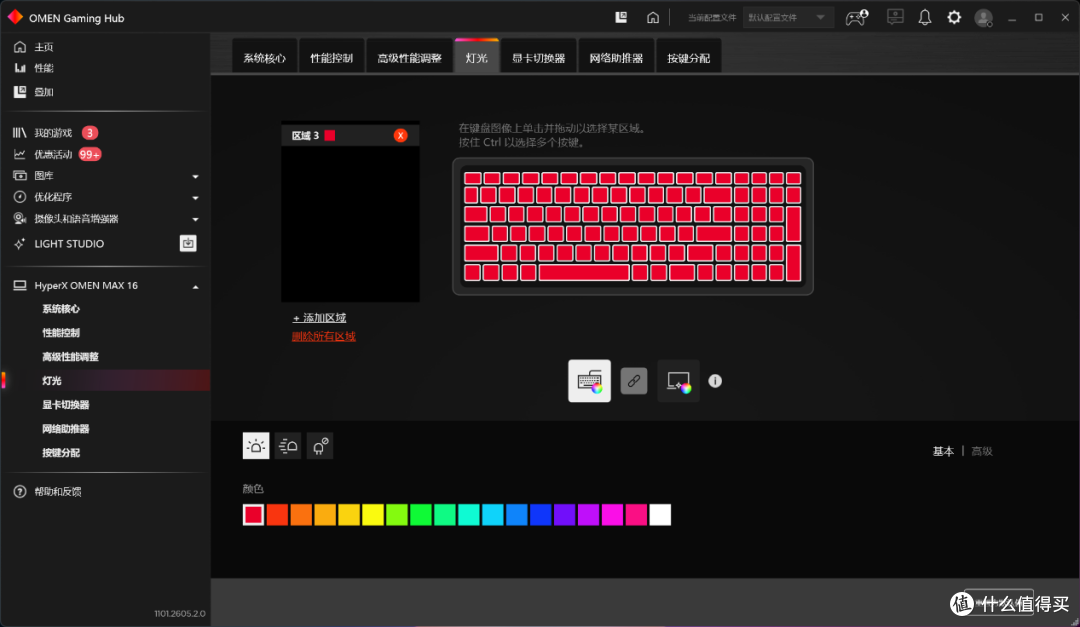Click the monitor chat icon in title bar
The height and width of the screenshot is (627, 1080).
(x=895, y=17)
